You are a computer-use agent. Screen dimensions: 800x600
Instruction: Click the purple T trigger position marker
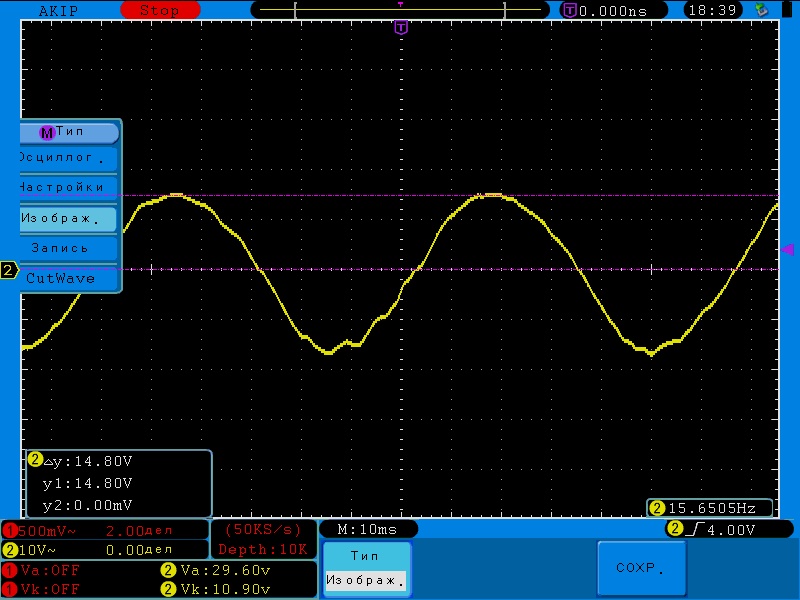tap(401, 28)
